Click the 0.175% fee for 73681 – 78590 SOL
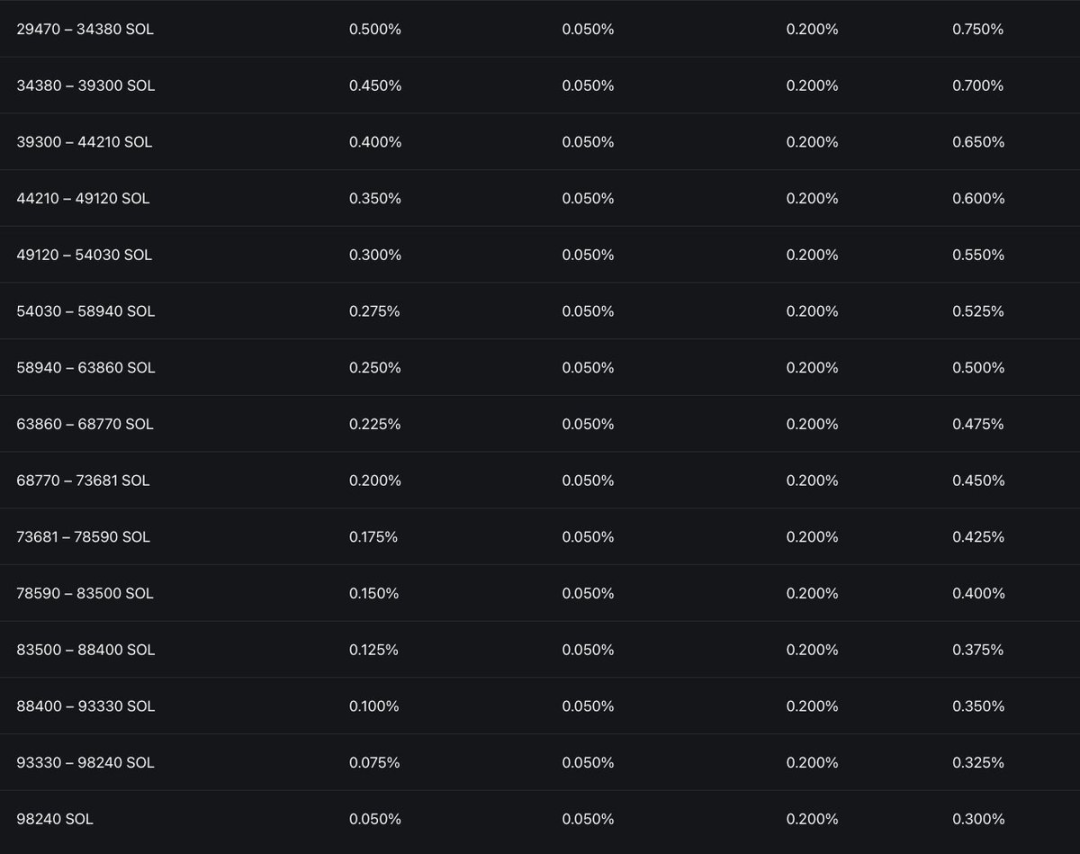This screenshot has height=854, width=1080. pos(373,537)
